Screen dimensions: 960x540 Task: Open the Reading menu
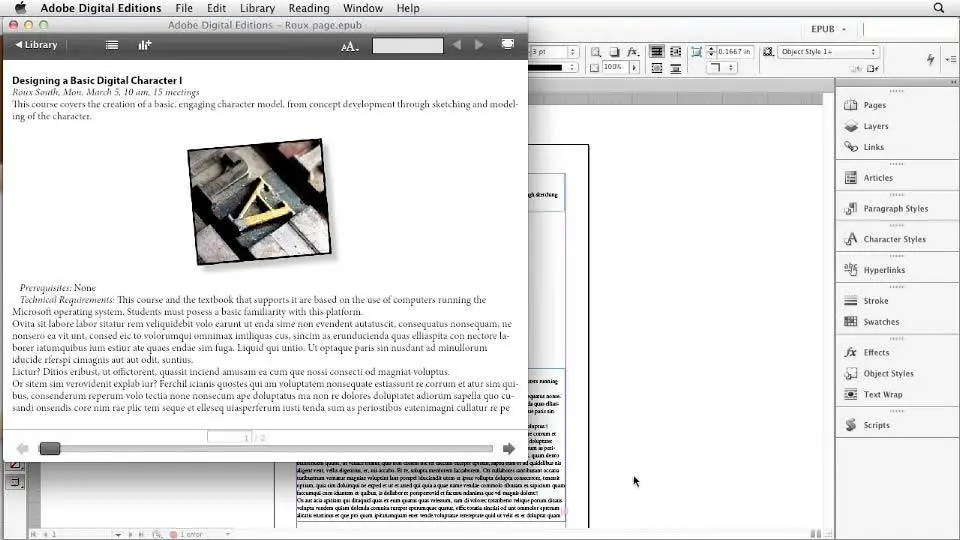[309, 8]
